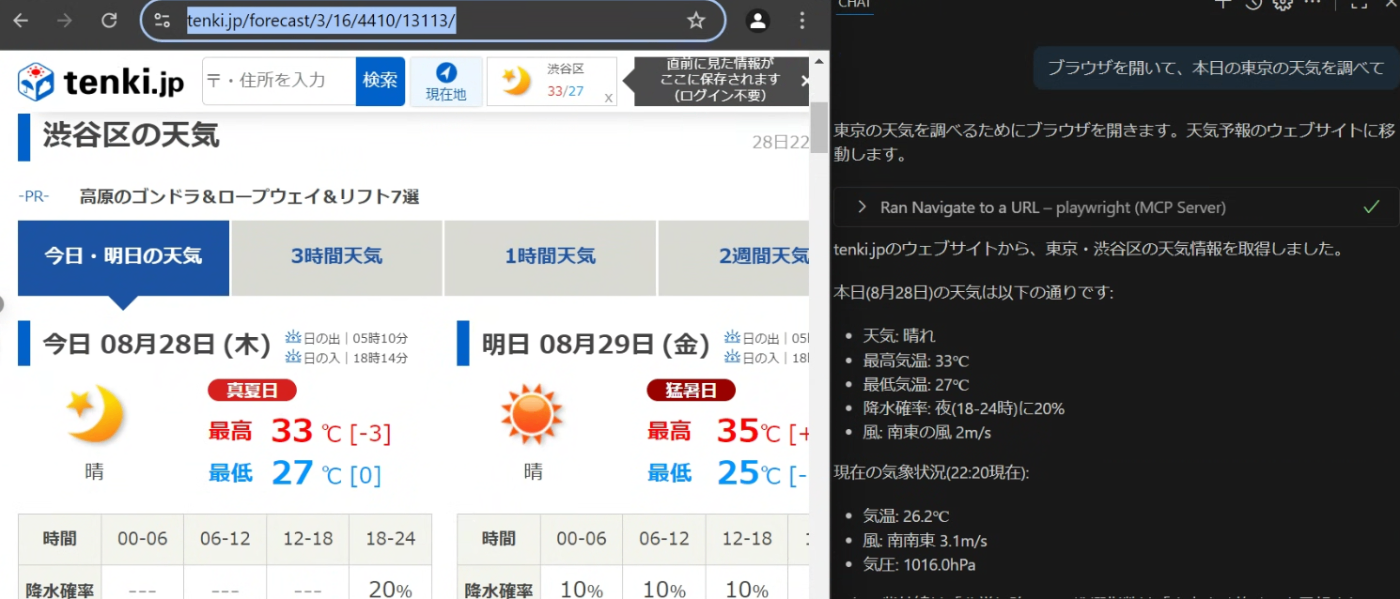Click chat line 気温: 26.2℃
Image resolution: width=1400 pixels, height=599 pixels.
point(905,517)
